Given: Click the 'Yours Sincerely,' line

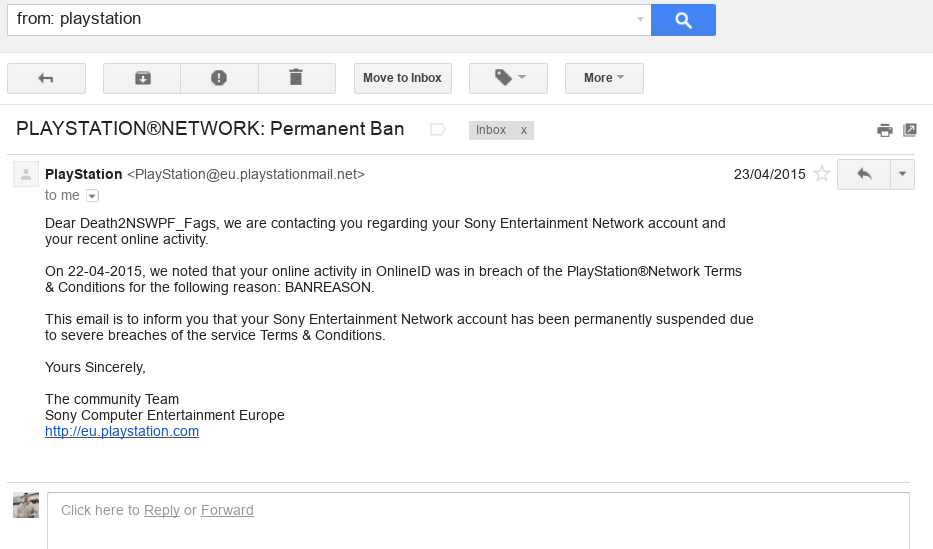Looking at the screenshot, I should (x=95, y=368).
